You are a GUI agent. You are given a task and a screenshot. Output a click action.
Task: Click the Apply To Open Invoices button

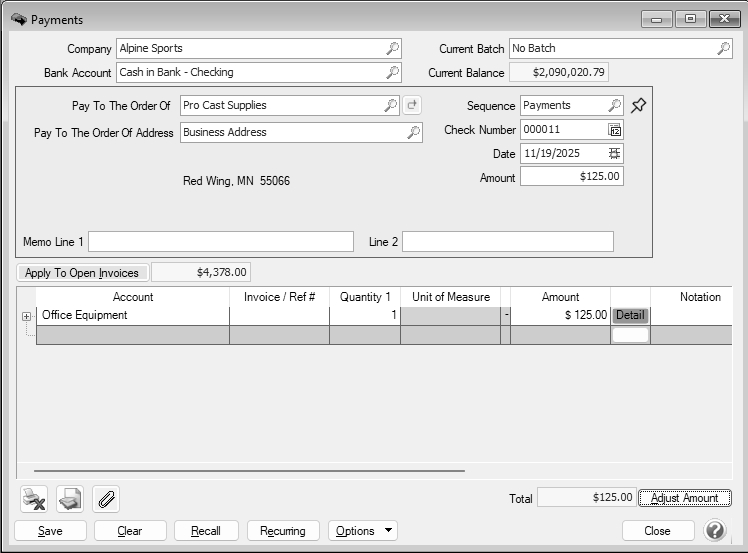pyautogui.click(x=82, y=273)
